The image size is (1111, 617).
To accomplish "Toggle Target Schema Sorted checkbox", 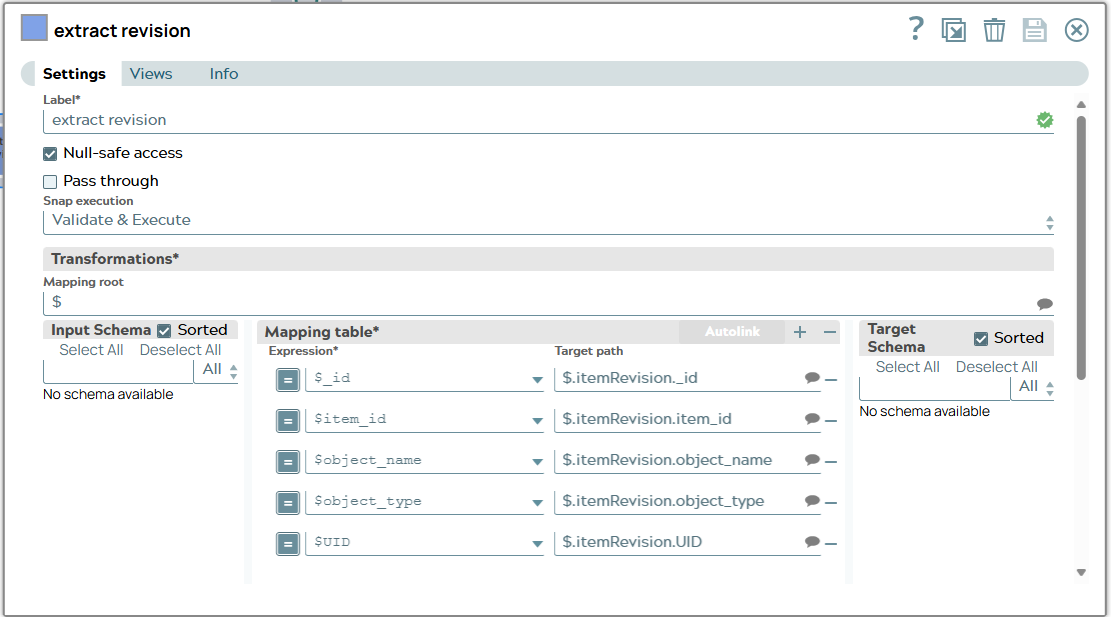I will (x=981, y=339).
